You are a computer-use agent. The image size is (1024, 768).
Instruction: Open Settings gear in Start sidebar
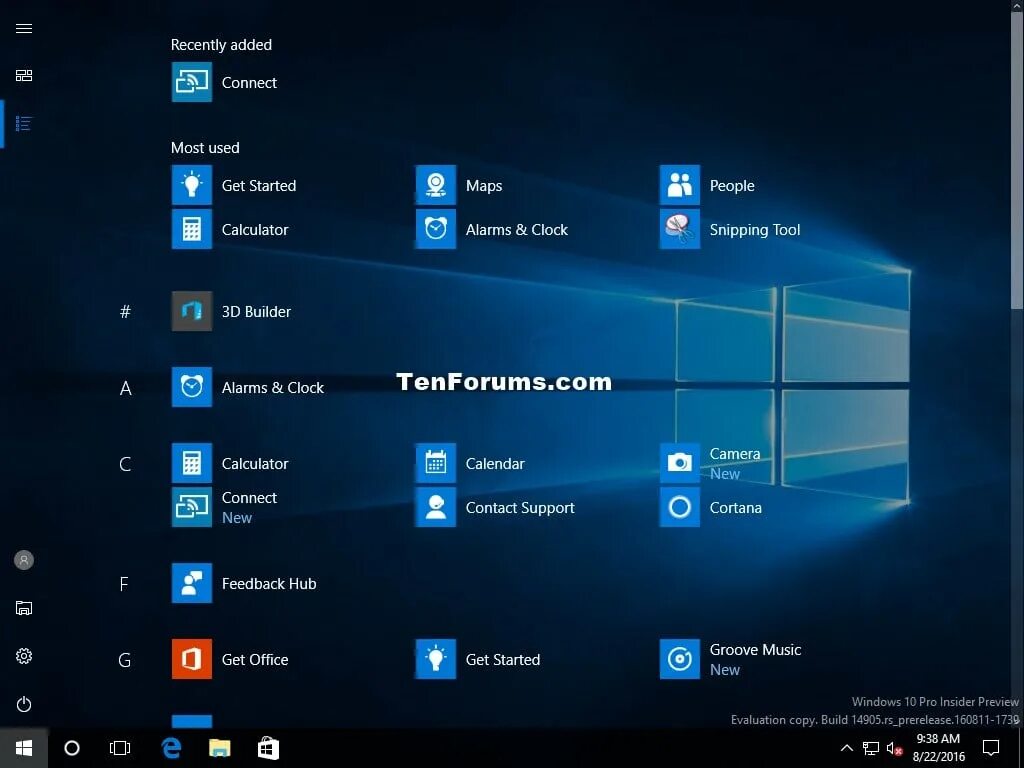click(24, 656)
